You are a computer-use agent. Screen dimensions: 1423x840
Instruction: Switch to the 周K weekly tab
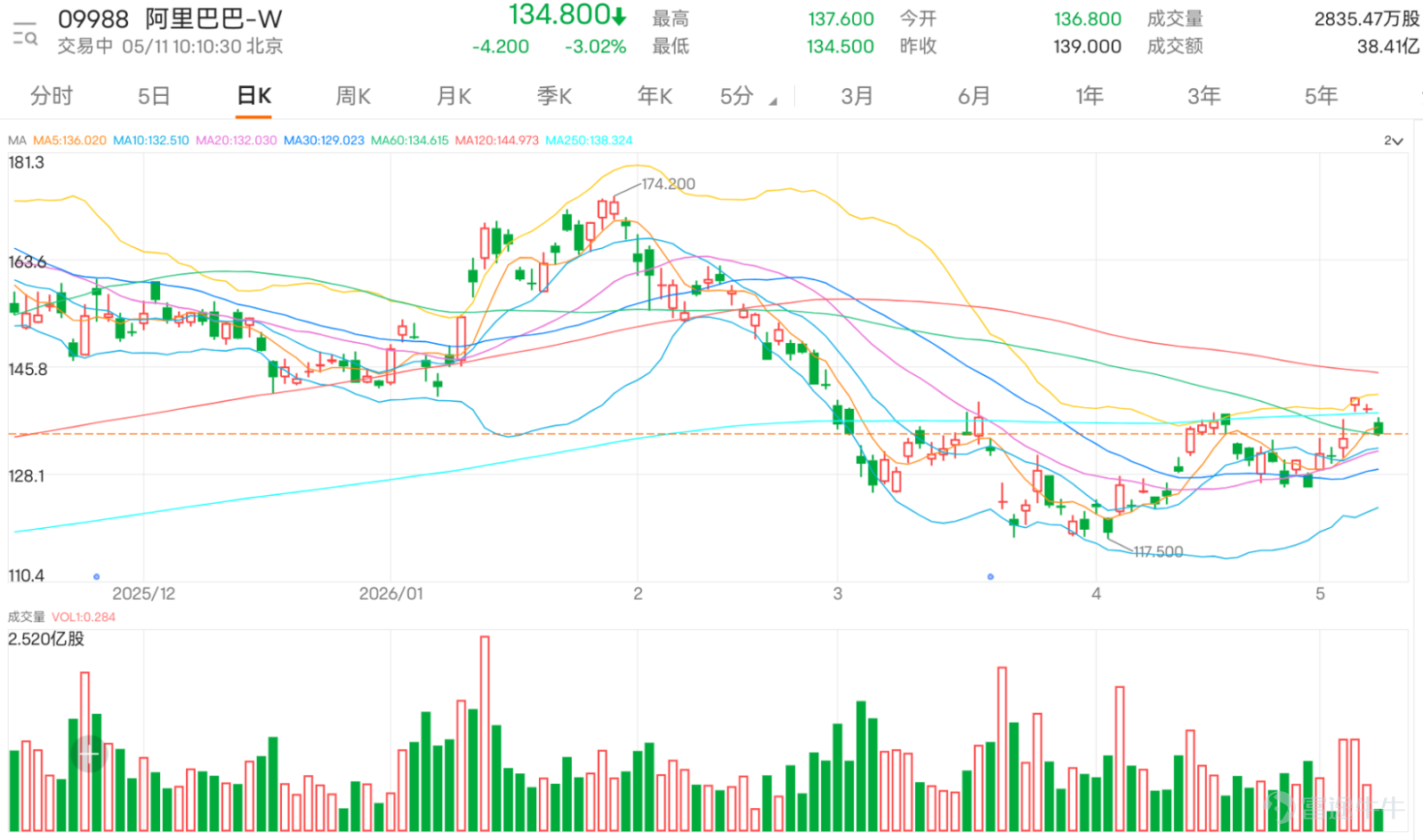pos(353,96)
